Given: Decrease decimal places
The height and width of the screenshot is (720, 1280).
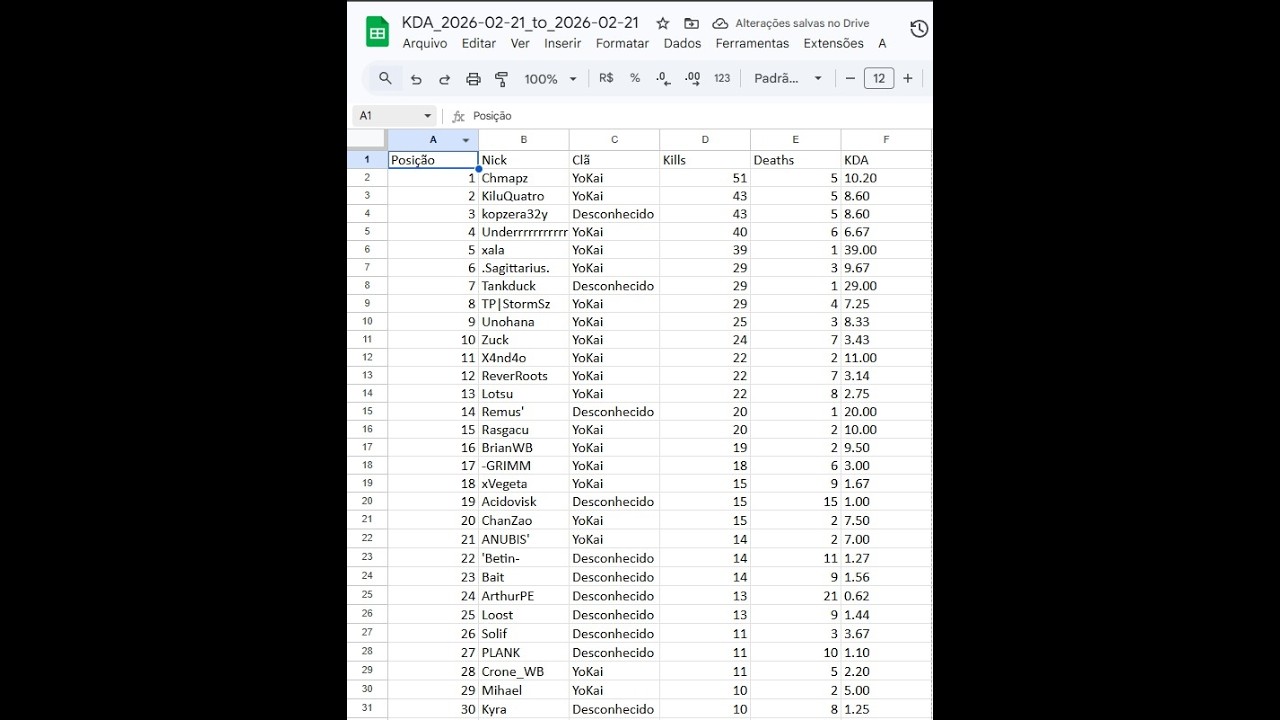Looking at the screenshot, I should click(663, 78).
